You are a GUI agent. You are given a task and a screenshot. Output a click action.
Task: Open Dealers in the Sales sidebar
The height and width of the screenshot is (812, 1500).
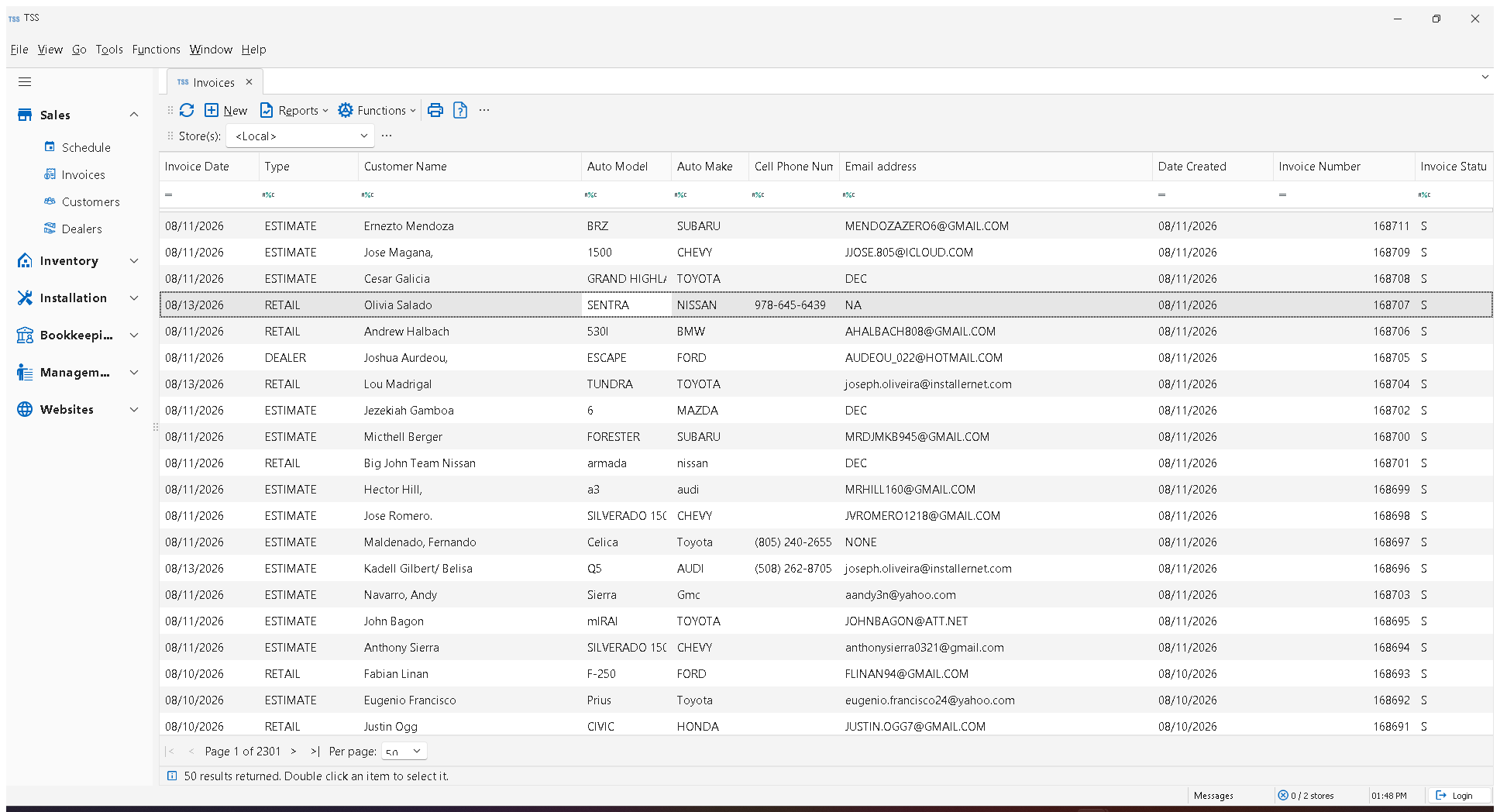click(82, 229)
